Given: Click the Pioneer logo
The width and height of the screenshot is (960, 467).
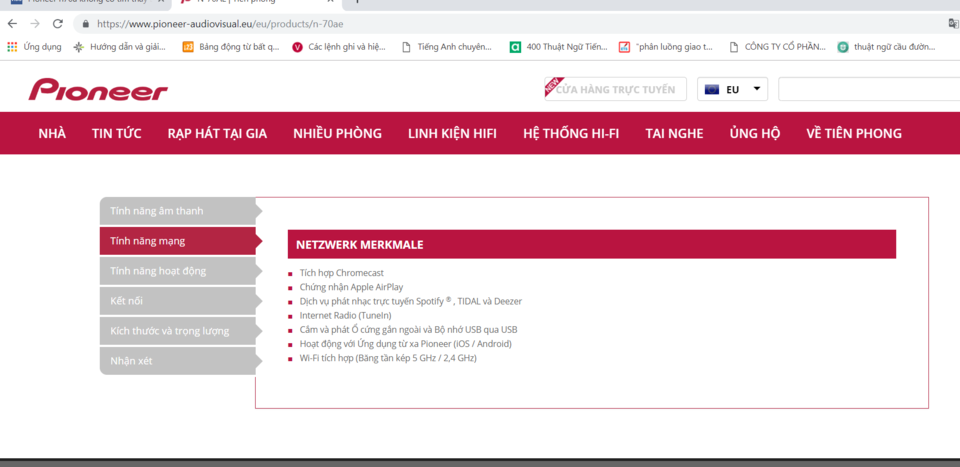Looking at the screenshot, I should 98,89.
